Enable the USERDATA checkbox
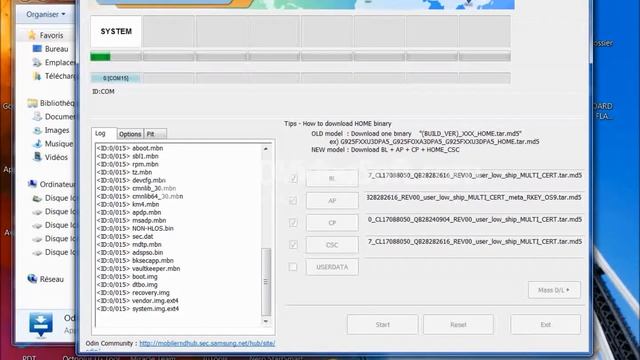640x360 pixels. pyautogui.click(x=293, y=267)
